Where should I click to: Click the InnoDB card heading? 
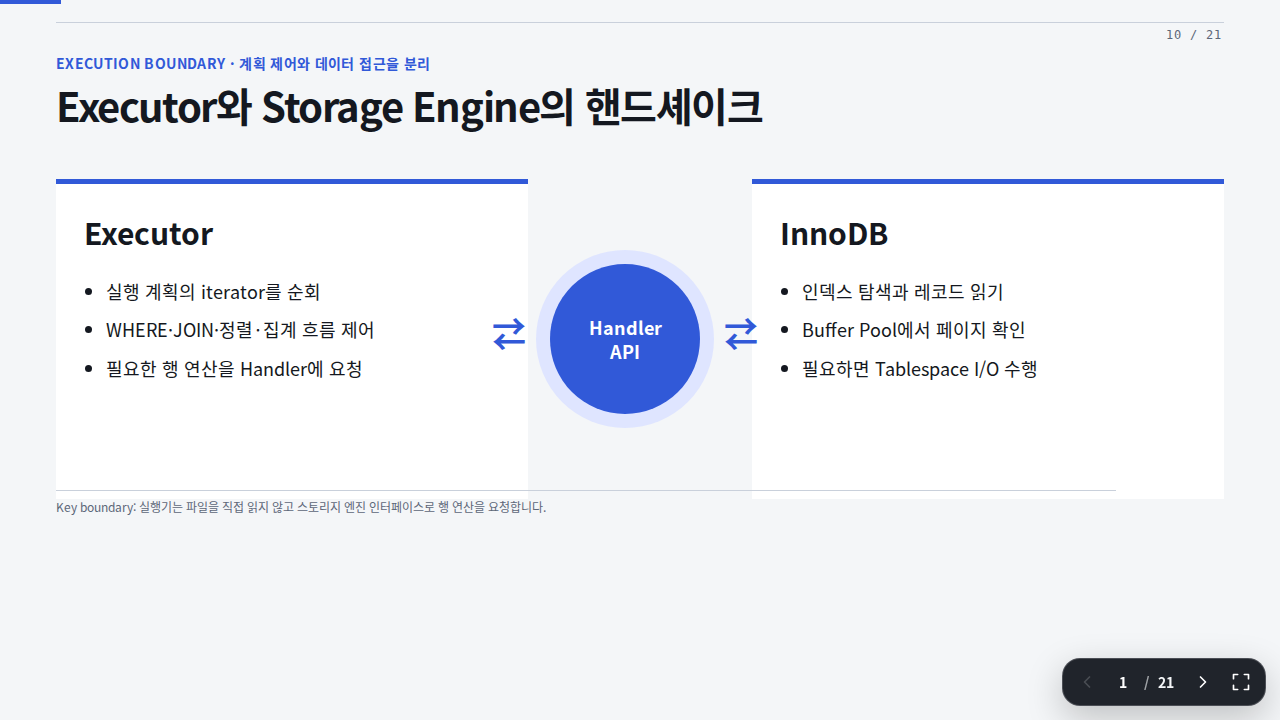point(834,234)
